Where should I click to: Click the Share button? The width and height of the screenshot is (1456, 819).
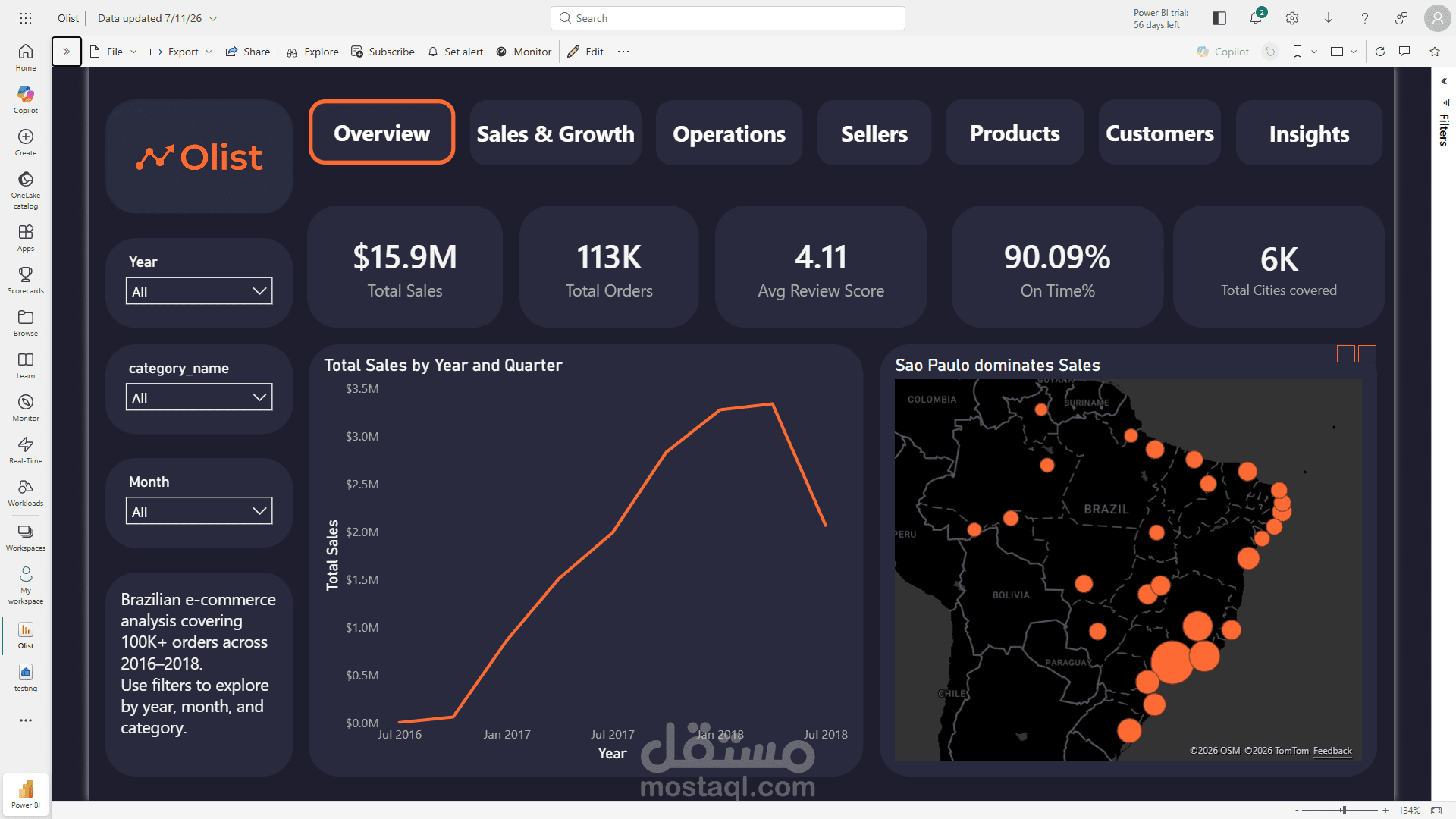[248, 52]
